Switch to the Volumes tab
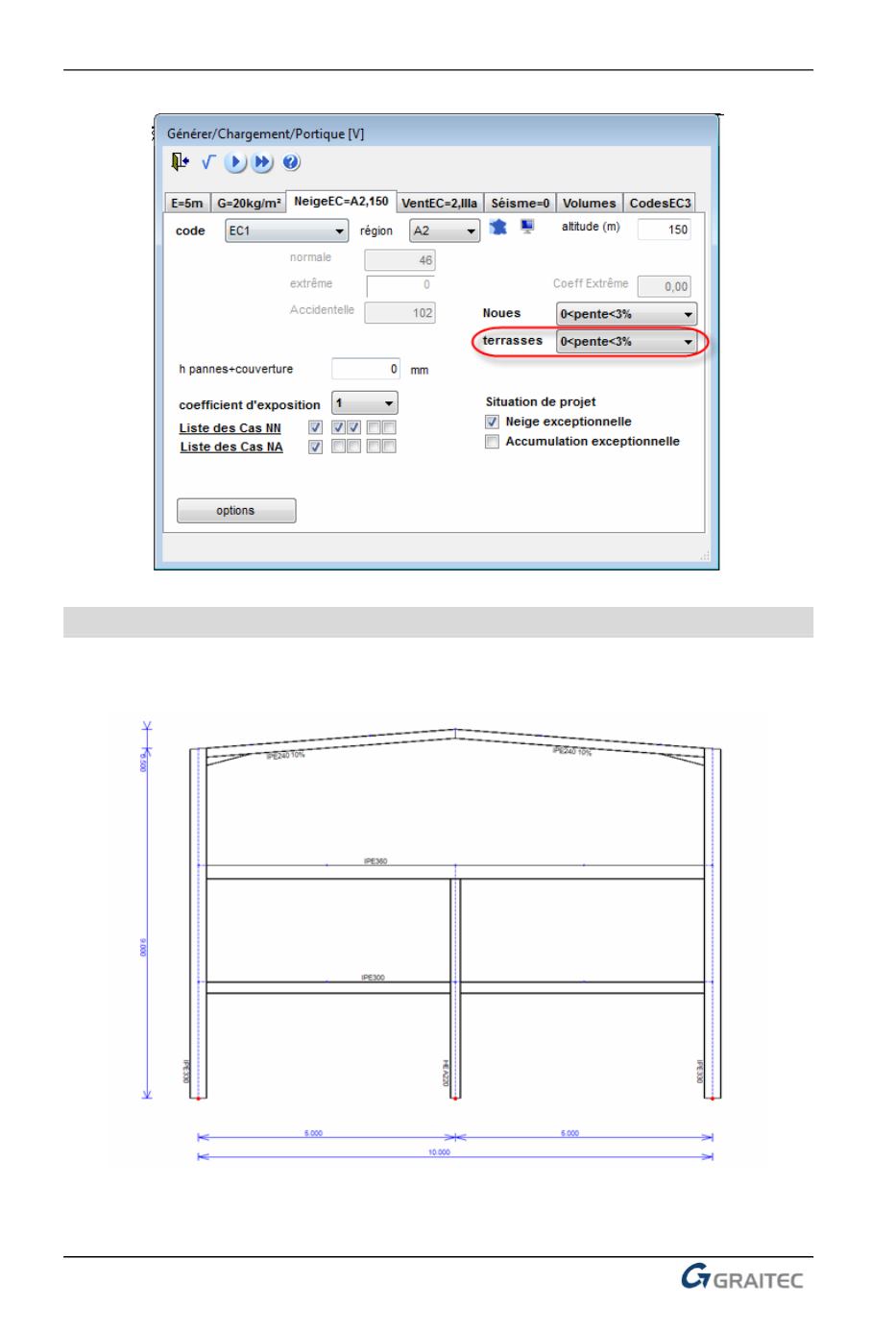This screenshot has height=1332, width=896. click(589, 204)
